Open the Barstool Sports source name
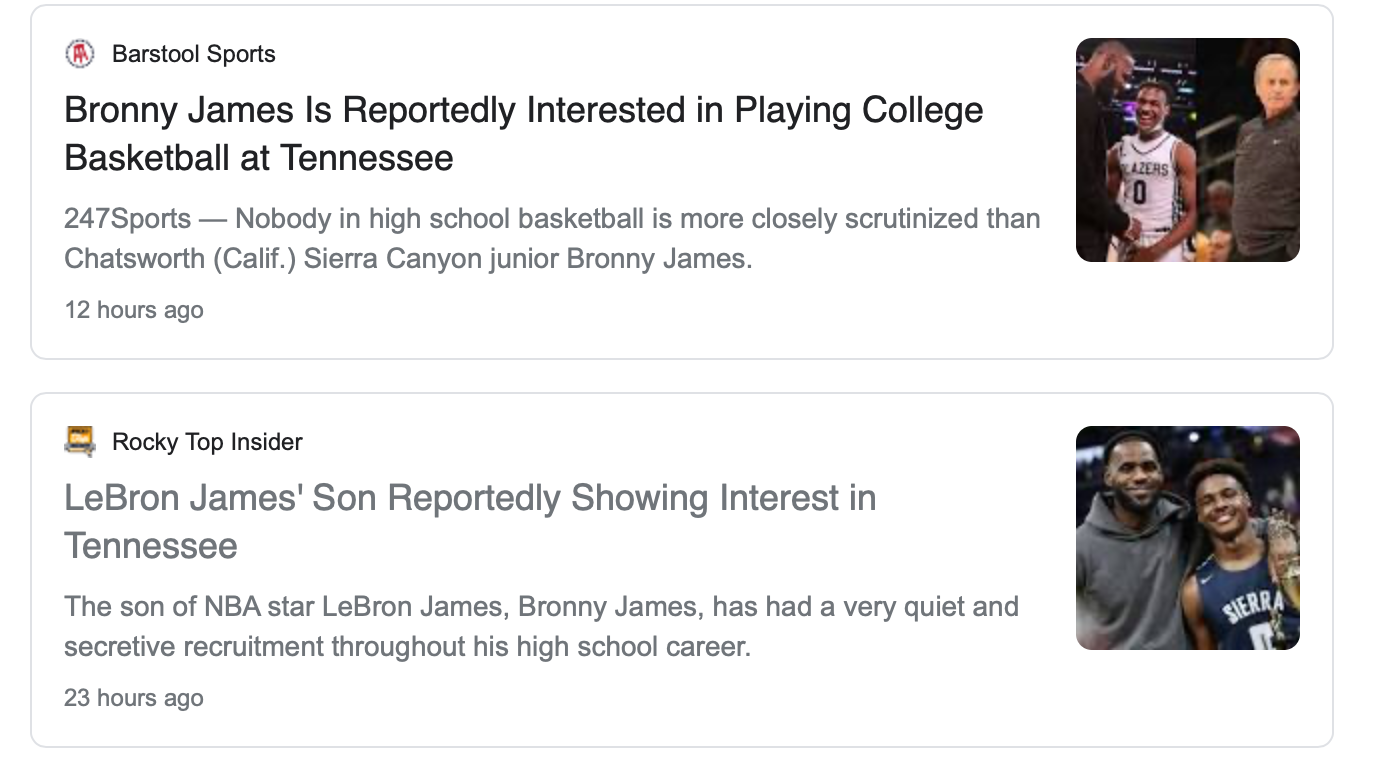1382x772 pixels. 193,54
